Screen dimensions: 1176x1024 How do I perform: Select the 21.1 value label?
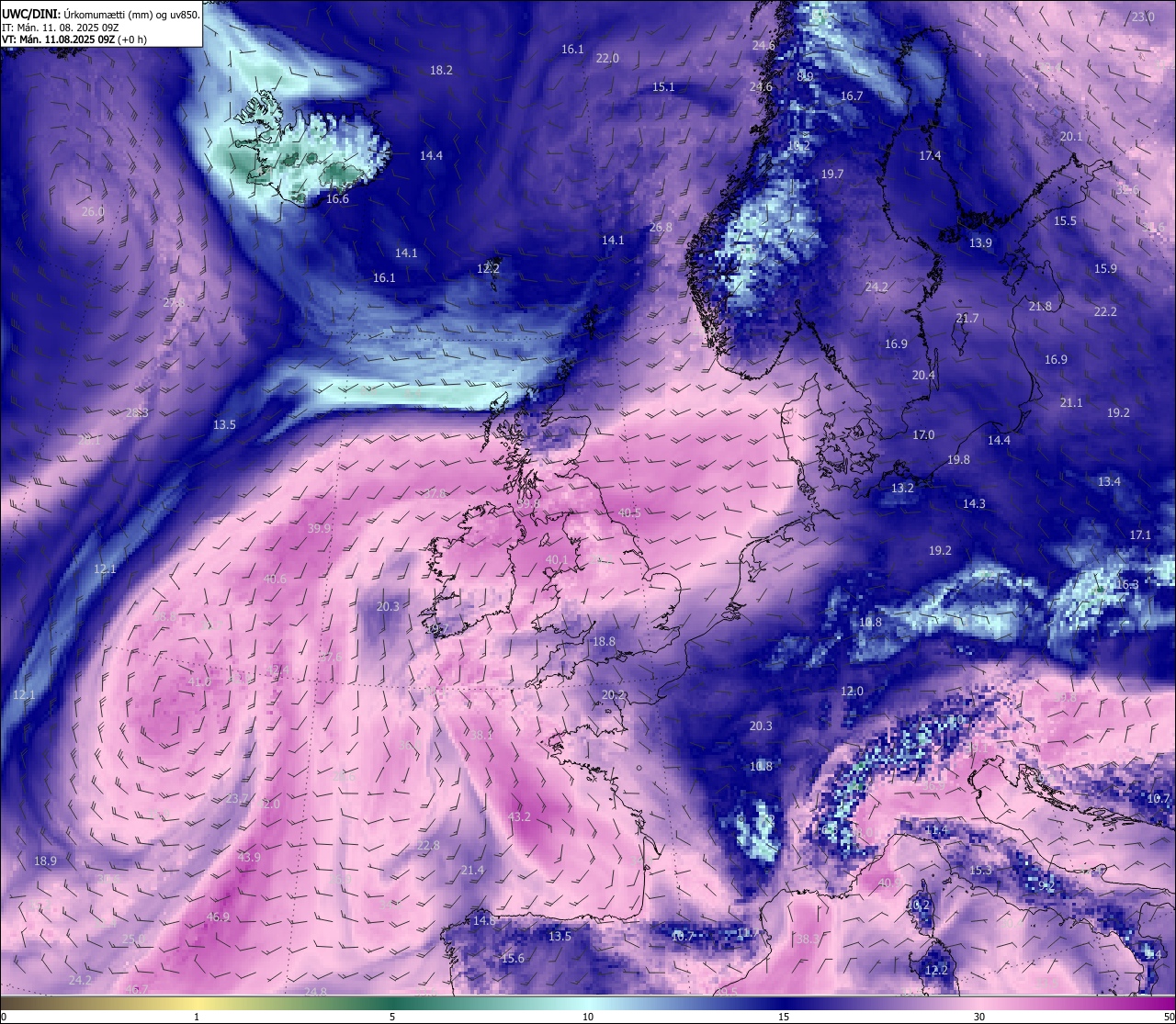pyautogui.click(x=1071, y=402)
